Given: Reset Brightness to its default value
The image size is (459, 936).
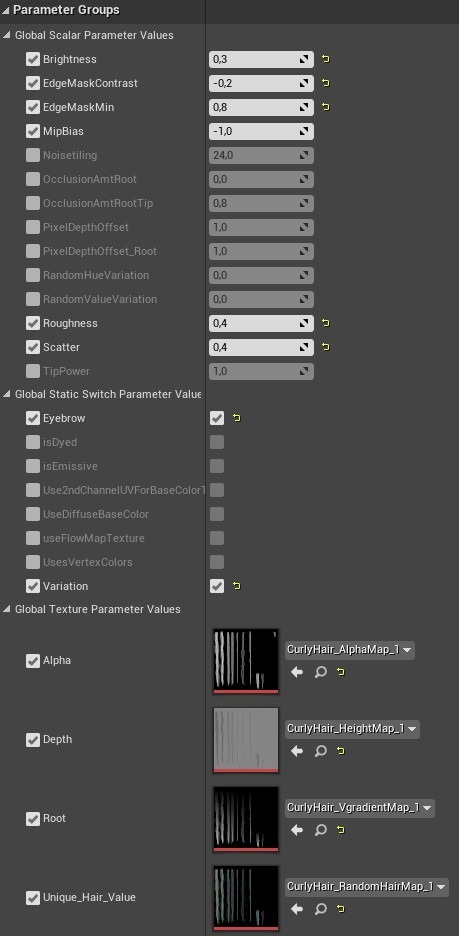Looking at the screenshot, I should click(x=326, y=59).
